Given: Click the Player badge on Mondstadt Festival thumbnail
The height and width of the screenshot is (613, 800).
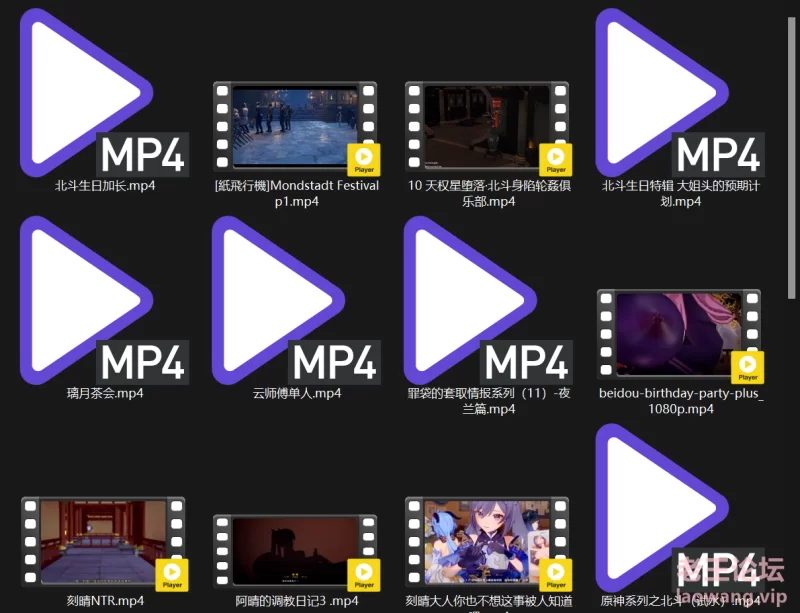Looking at the screenshot, I should pyautogui.click(x=364, y=159).
